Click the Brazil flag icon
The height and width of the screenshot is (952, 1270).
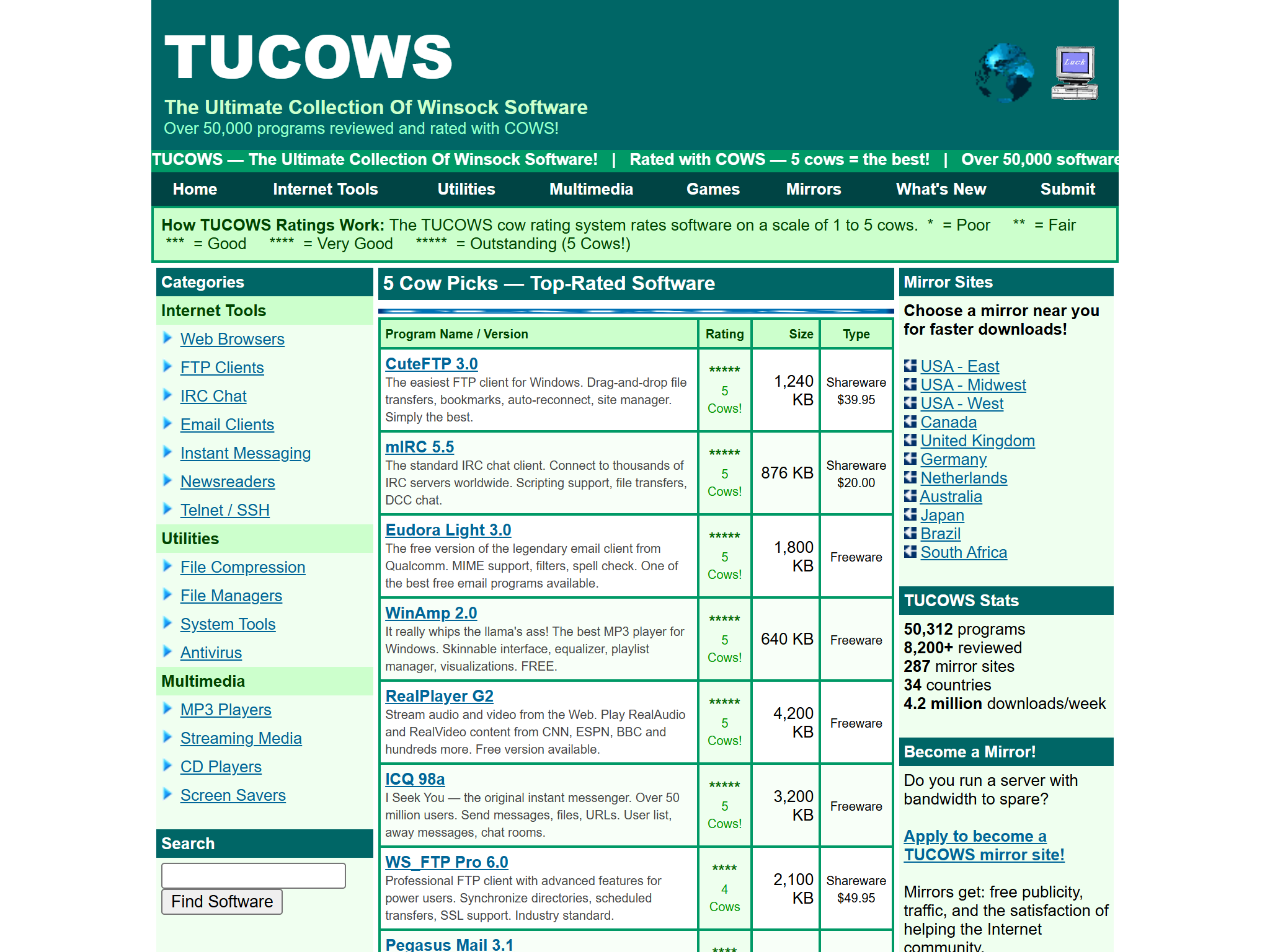click(x=909, y=533)
